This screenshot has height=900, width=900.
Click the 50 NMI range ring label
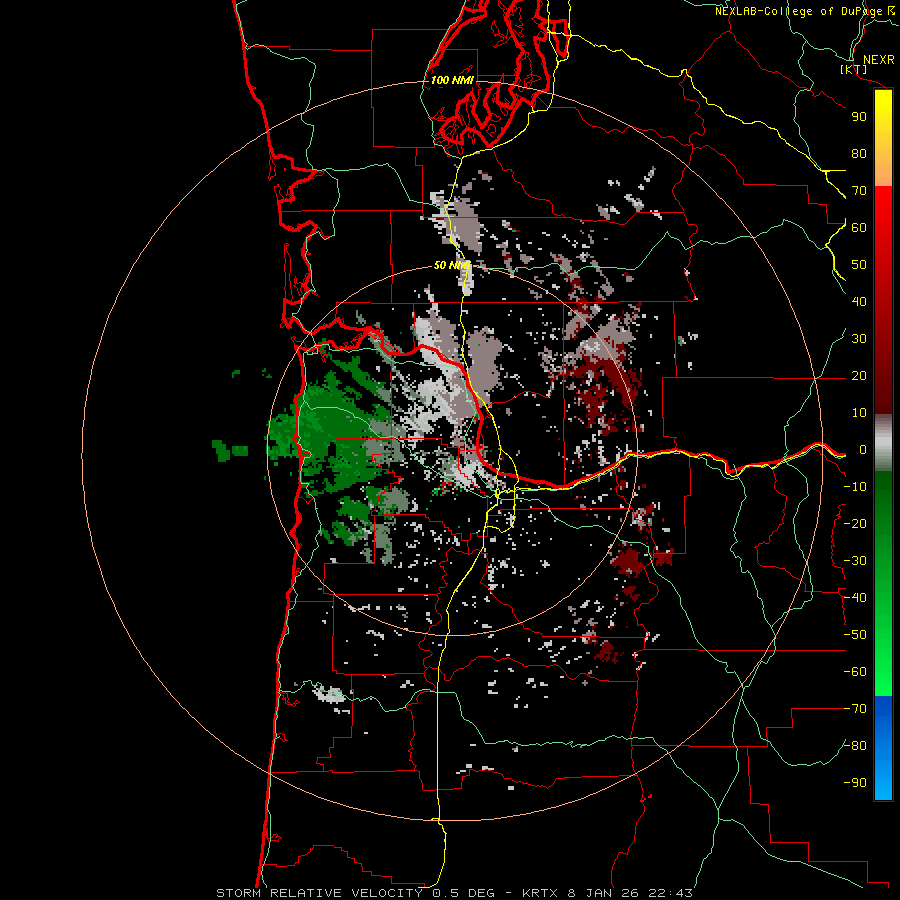pyautogui.click(x=451, y=265)
